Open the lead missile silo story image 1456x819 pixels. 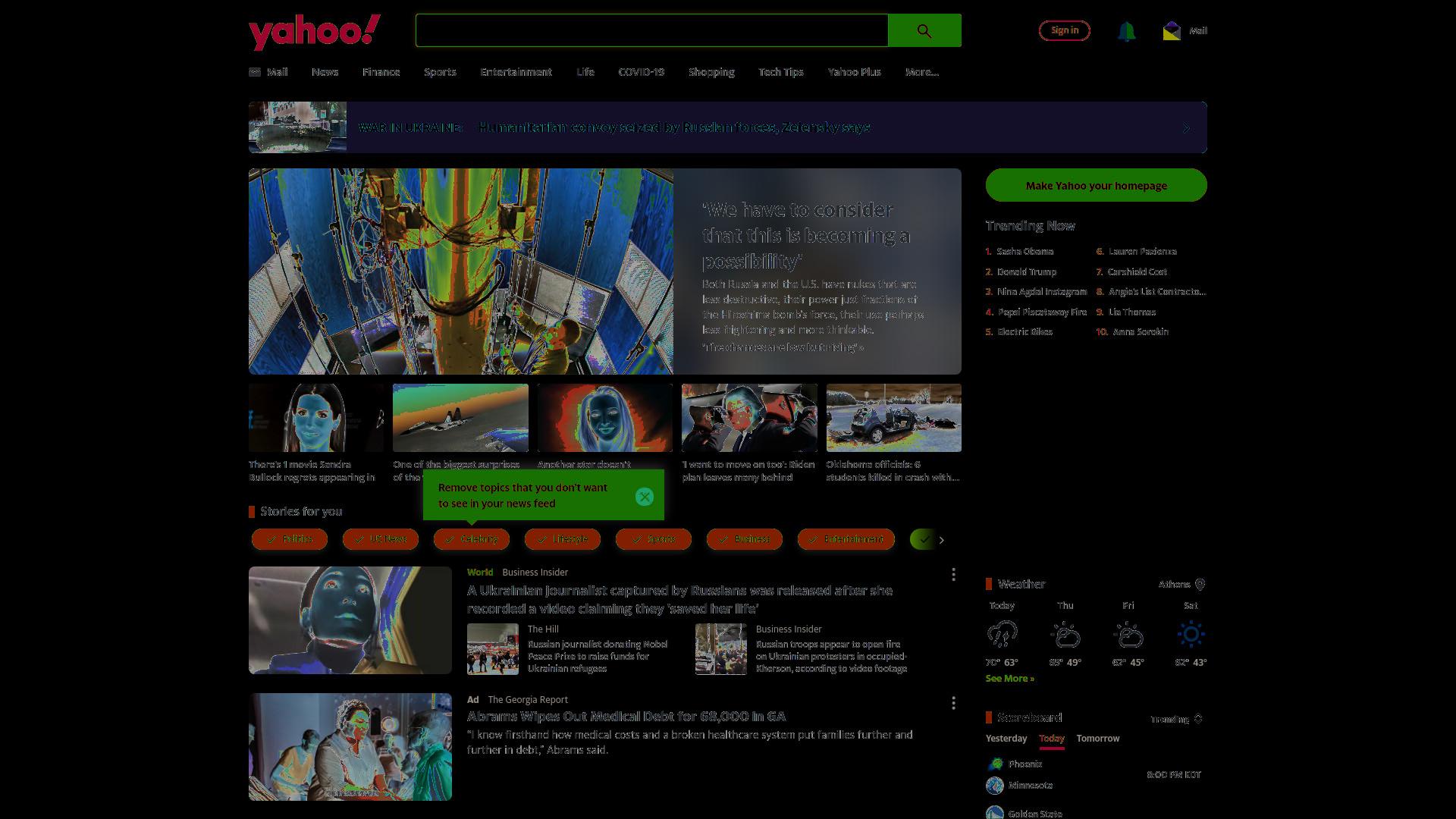(x=461, y=271)
